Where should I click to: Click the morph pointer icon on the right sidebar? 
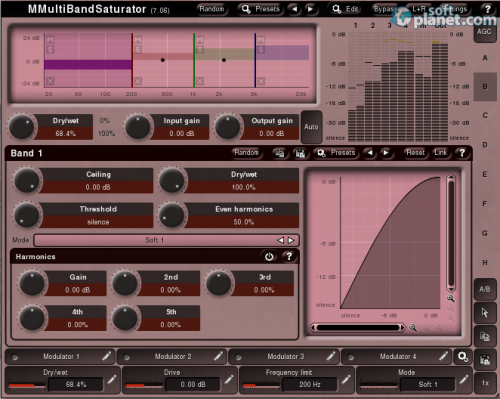(484, 313)
